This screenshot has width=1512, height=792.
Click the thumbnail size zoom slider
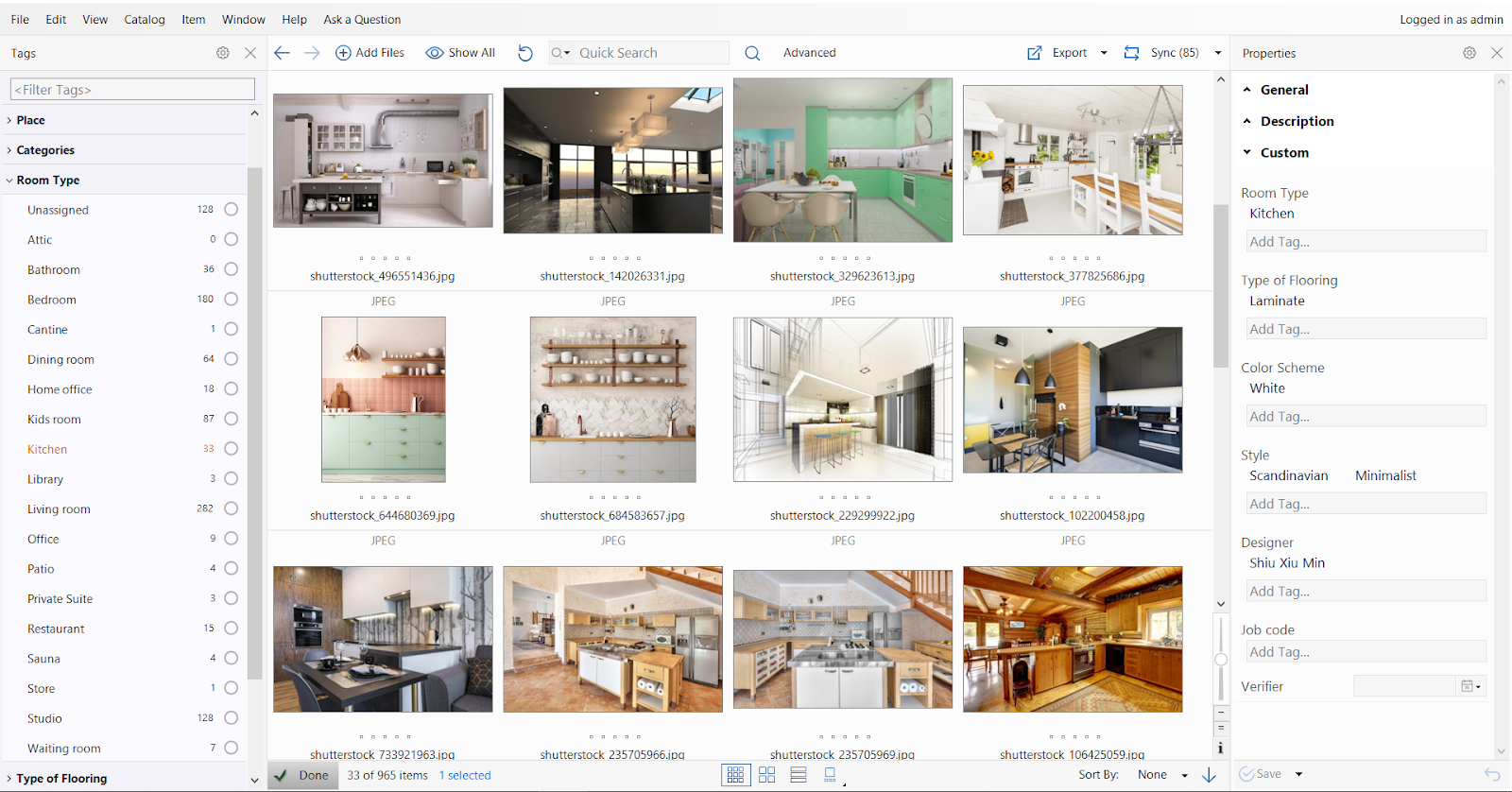[x=1221, y=659]
